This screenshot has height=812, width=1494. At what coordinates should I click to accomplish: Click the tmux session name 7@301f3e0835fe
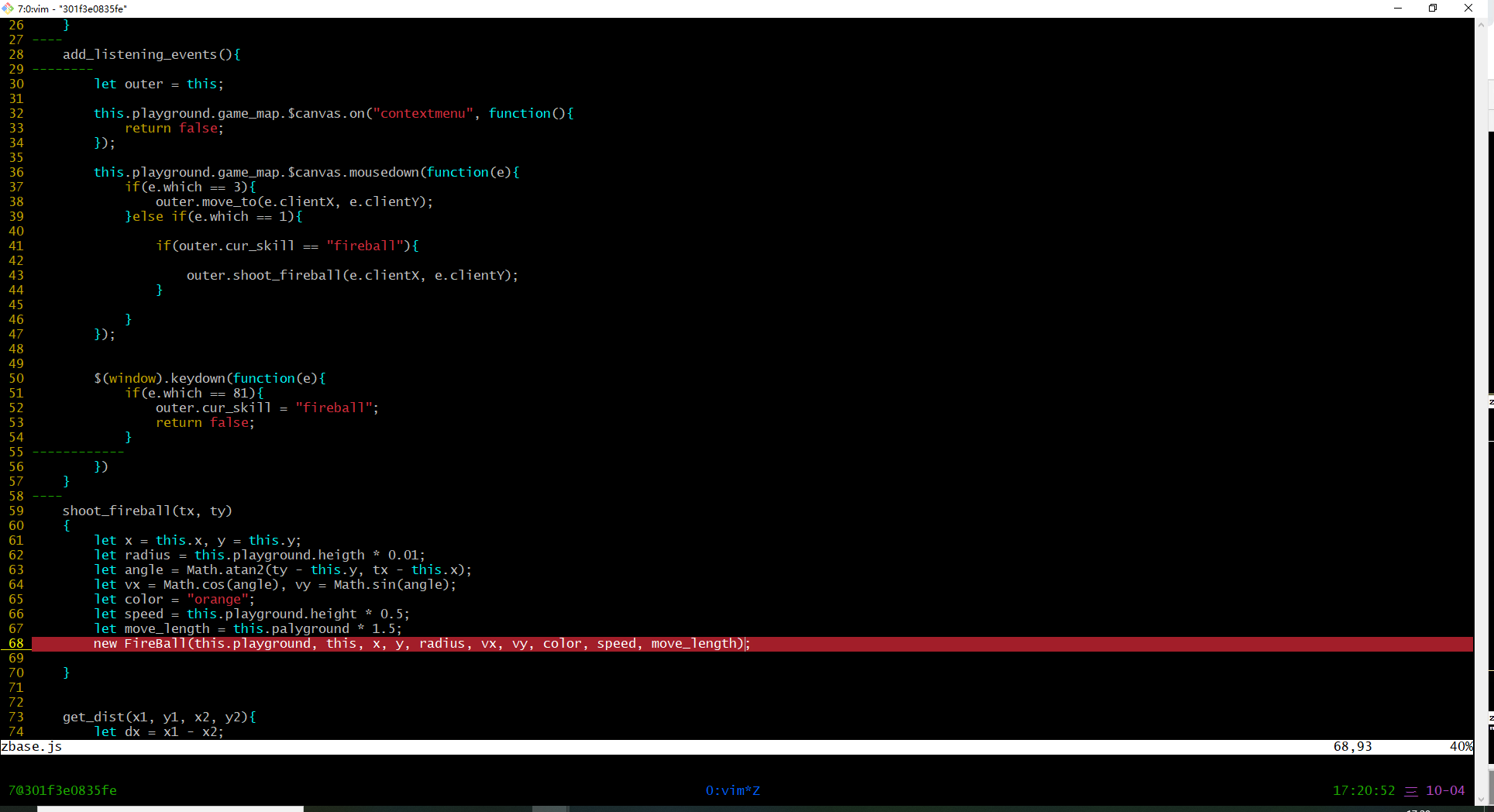coord(62,791)
